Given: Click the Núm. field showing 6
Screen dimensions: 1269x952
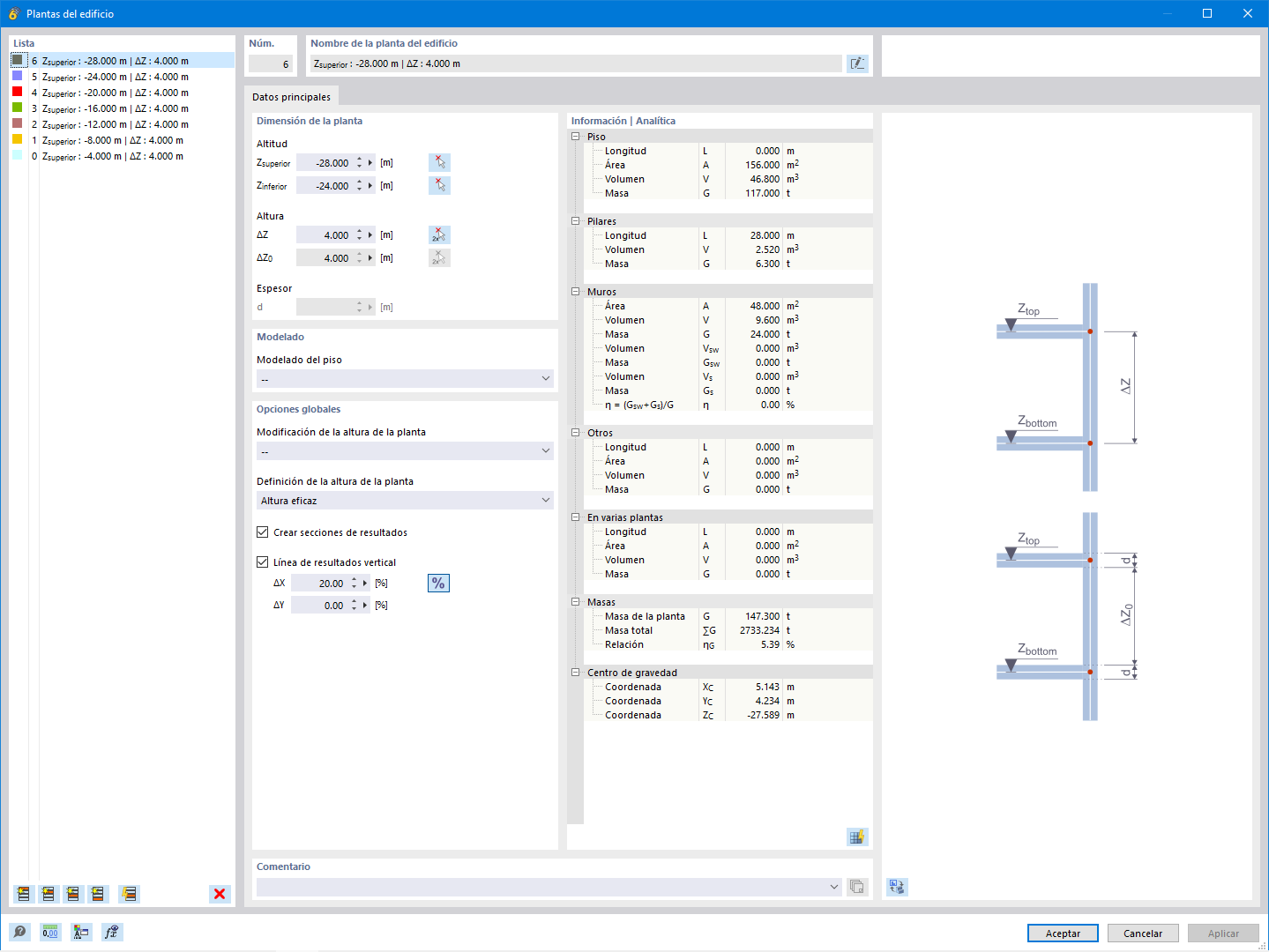Looking at the screenshot, I should pyautogui.click(x=271, y=63).
